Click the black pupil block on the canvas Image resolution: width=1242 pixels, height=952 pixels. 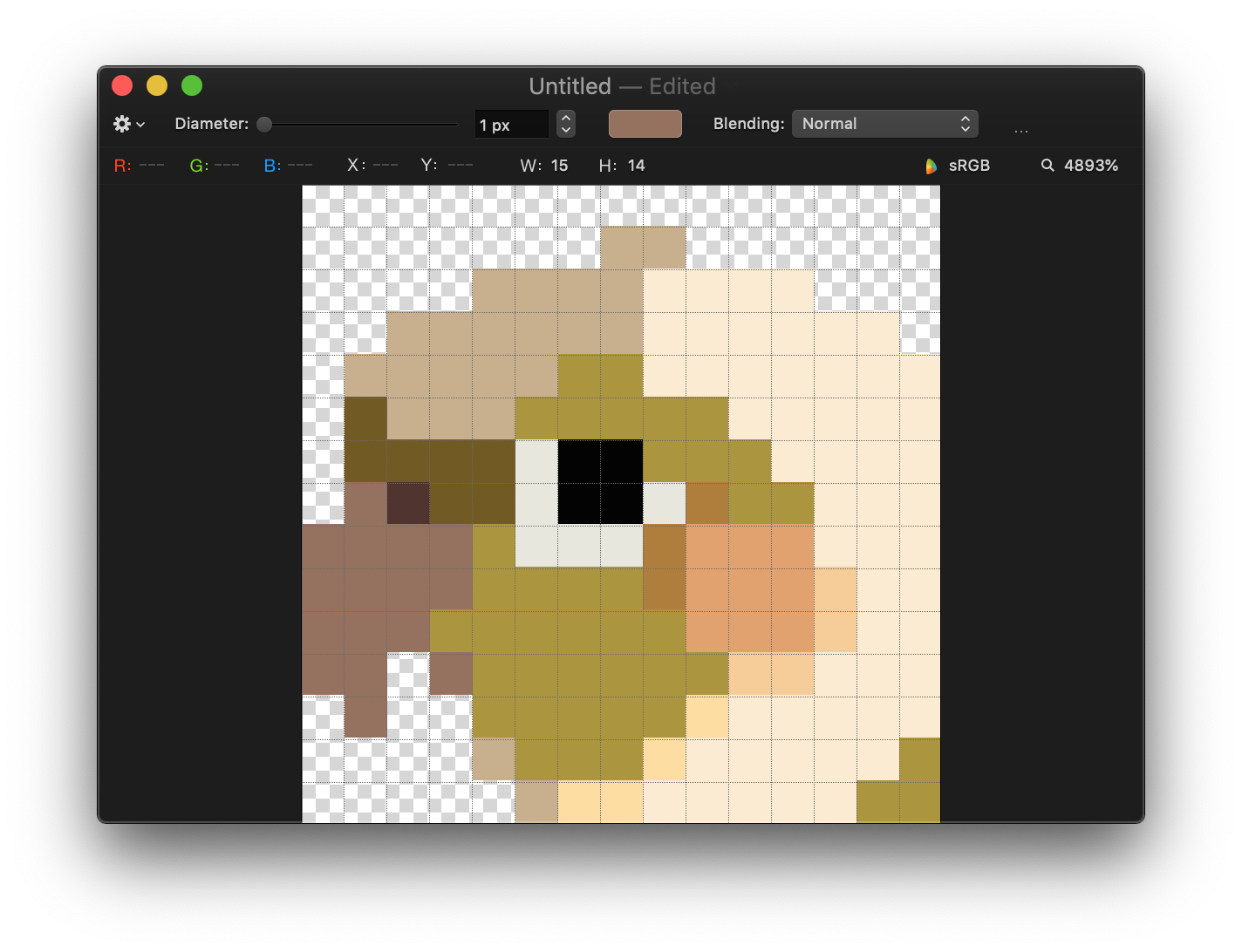point(600,482)
